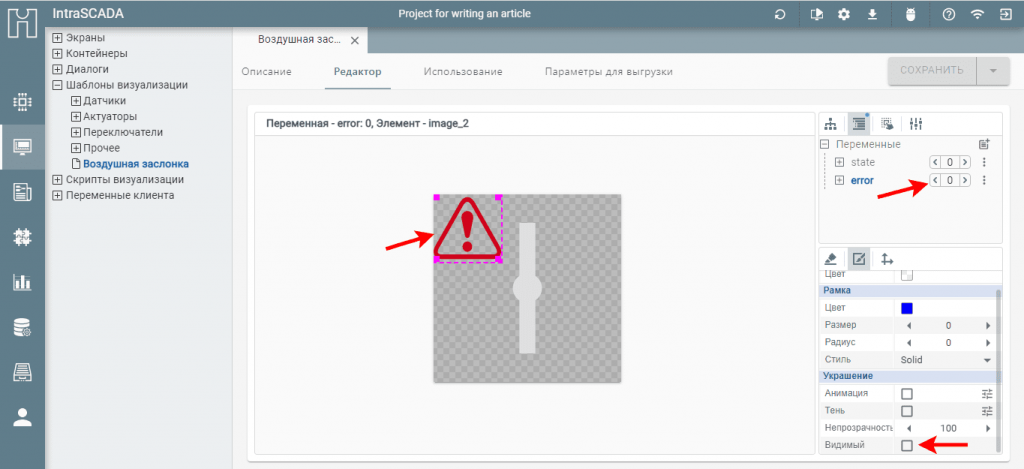Toggle the Анимация checkbox
1024x469 pixels.
(x=906, y=394)
